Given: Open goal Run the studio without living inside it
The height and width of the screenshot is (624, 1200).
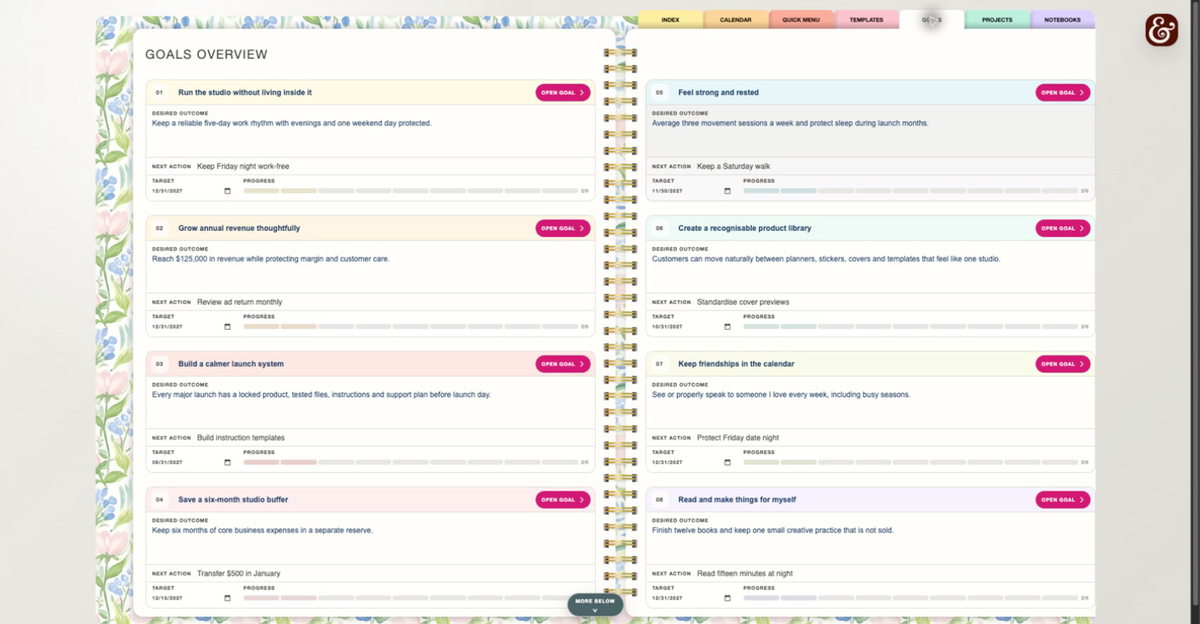Looking at the screenshot, I should [x=563, y=92].
